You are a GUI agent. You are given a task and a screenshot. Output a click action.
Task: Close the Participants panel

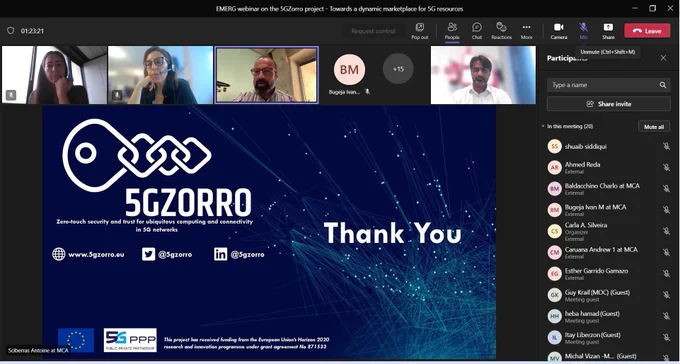point(663,58)
